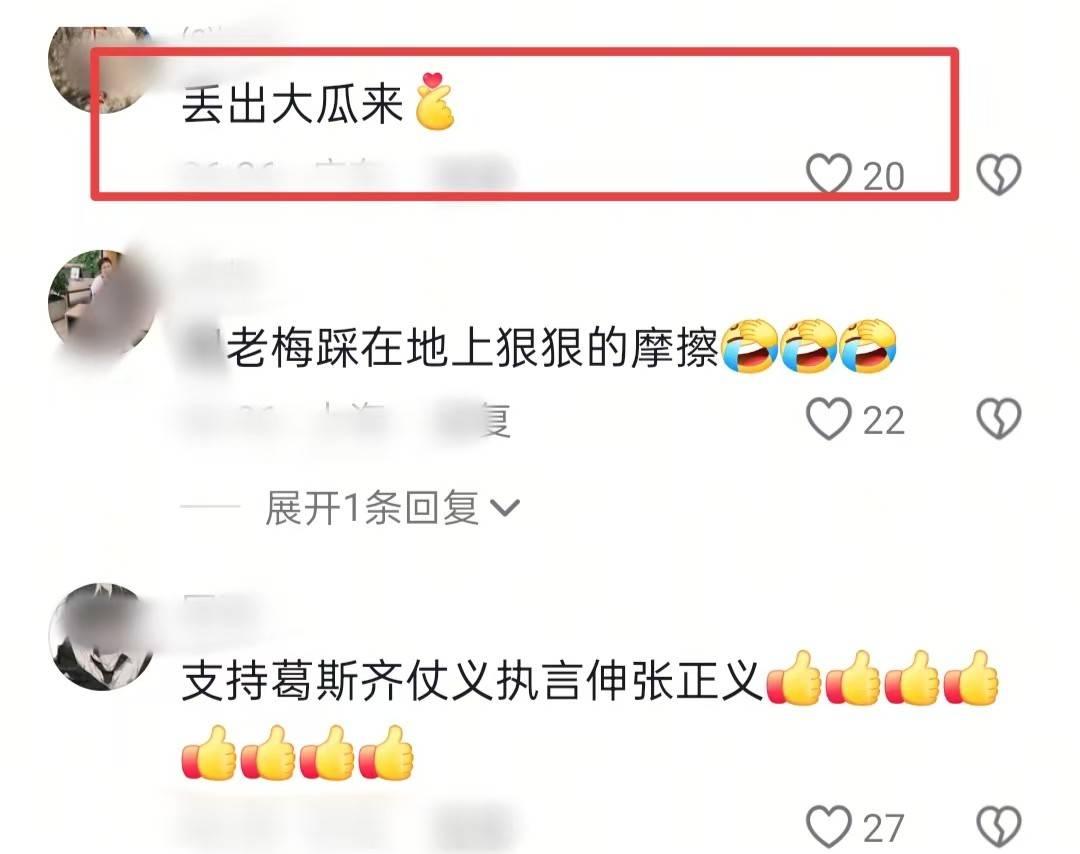Tap broken heart beside "丢出大瓜来" comment
Image resolution: width=1080 pixels, height=854 pixels.
(999, 174)
